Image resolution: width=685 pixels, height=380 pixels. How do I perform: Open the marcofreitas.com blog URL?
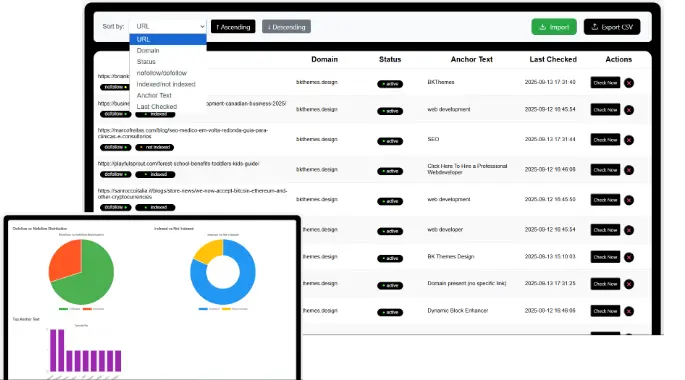tap(183, 133)
